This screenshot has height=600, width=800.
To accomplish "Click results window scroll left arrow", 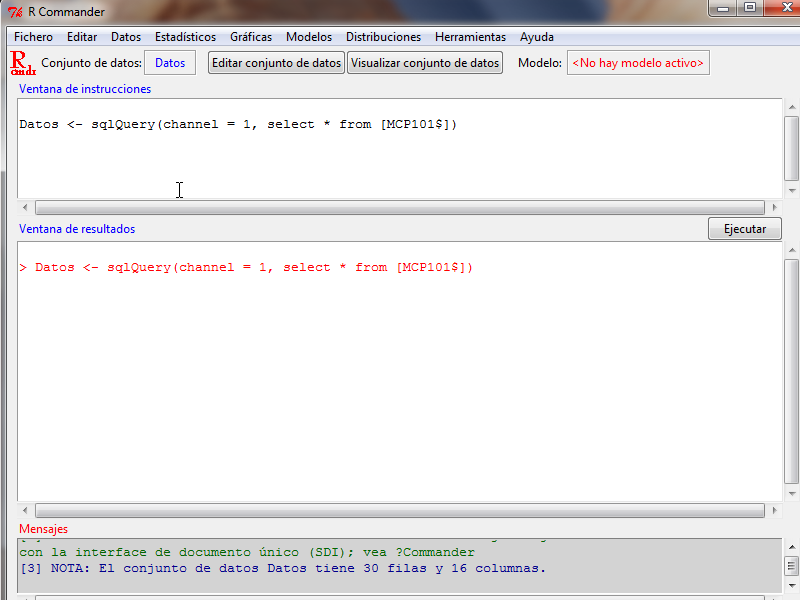I will pos(25,510).
